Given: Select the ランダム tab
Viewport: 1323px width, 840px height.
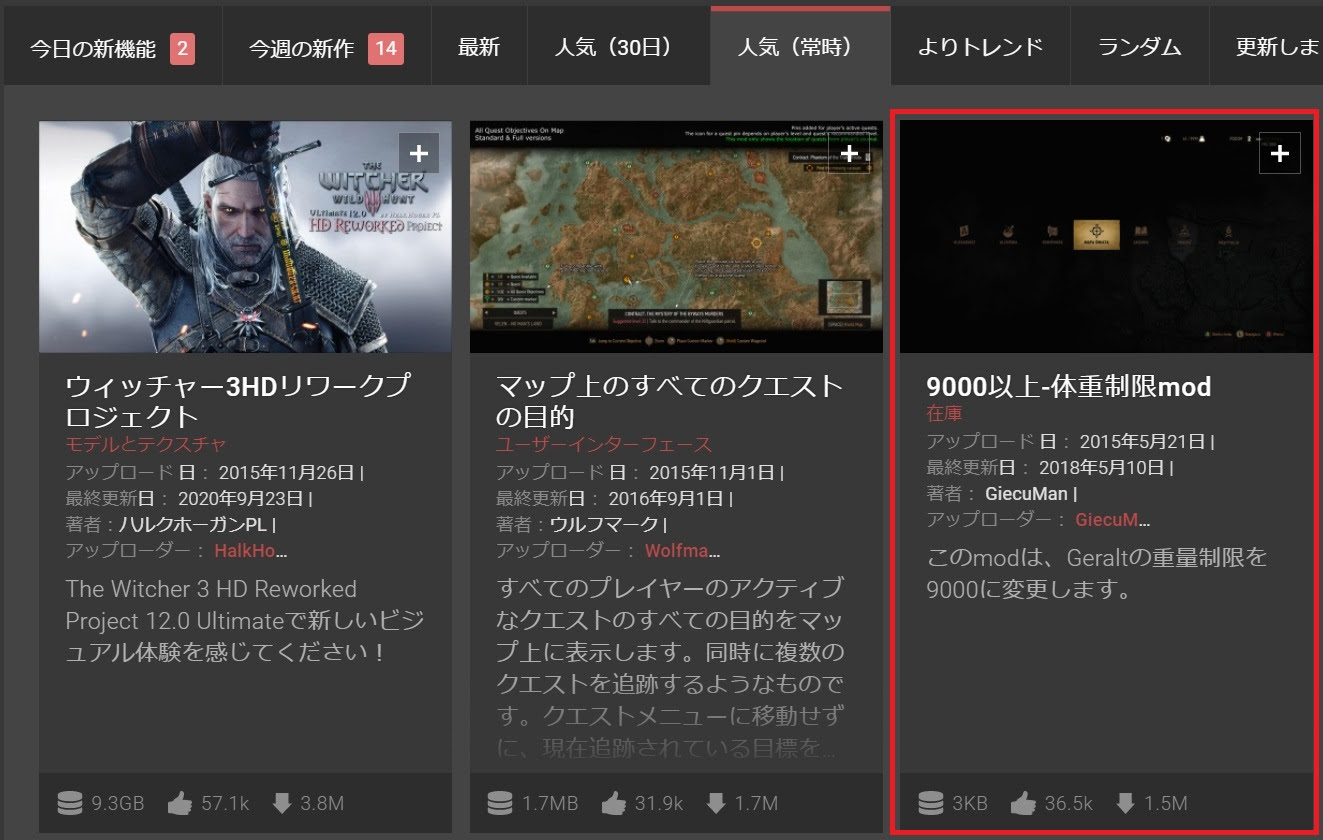Looking at the screenshot, I should click(x=1138, y=45).
